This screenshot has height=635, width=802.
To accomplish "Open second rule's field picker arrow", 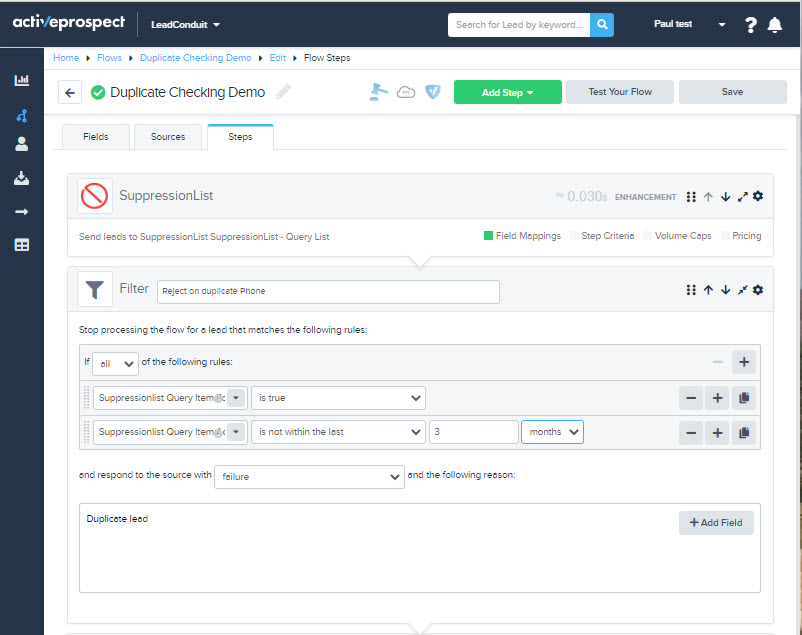I will point(236,432).
